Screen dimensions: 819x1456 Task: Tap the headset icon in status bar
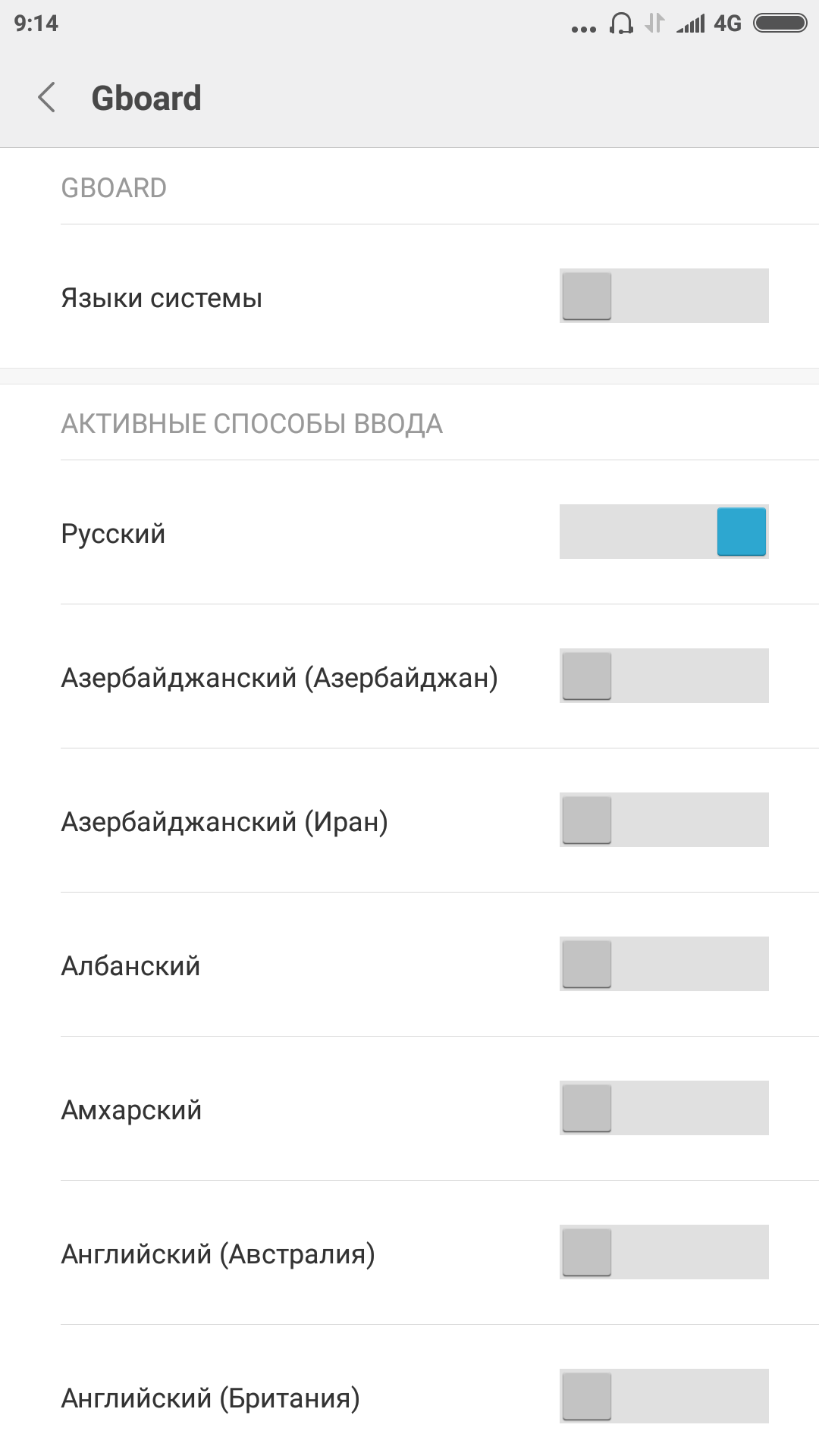(x=621, y=24)
